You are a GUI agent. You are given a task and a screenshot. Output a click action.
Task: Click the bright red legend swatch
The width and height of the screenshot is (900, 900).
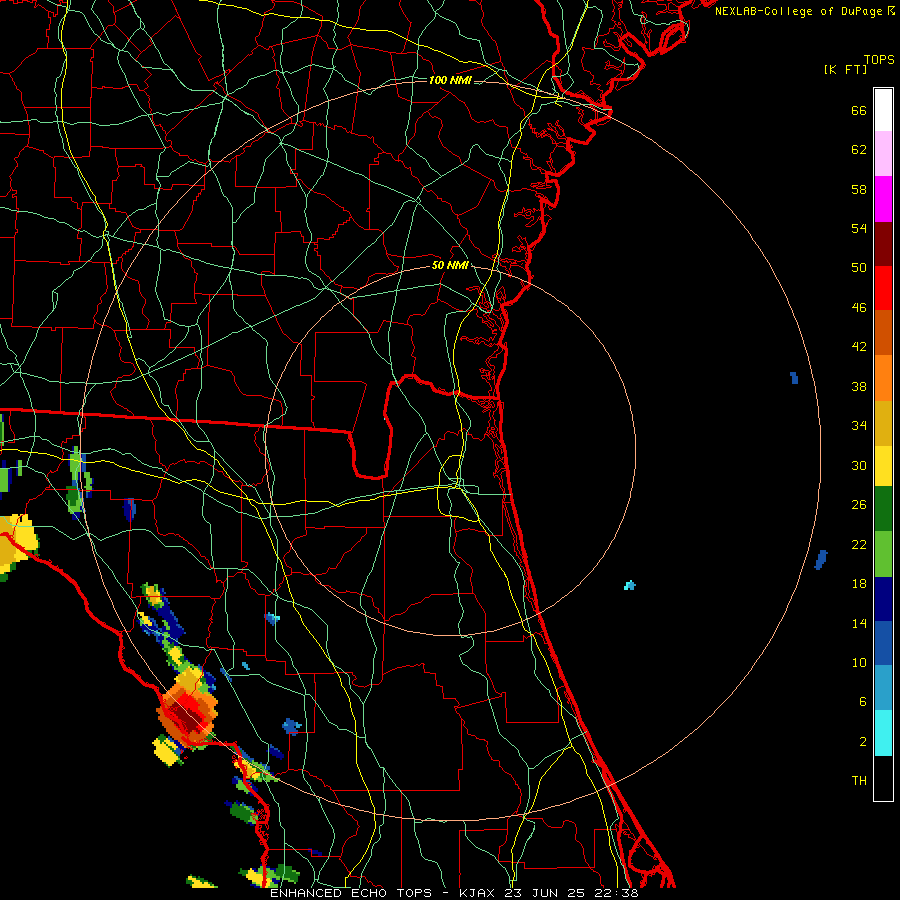coord(883,288)
